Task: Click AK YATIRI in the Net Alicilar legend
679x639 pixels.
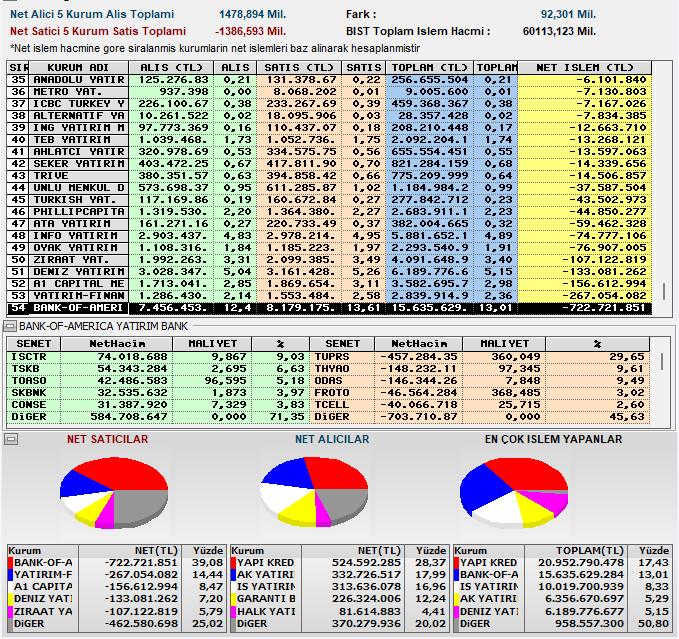Action: click(x=266, y=575)
